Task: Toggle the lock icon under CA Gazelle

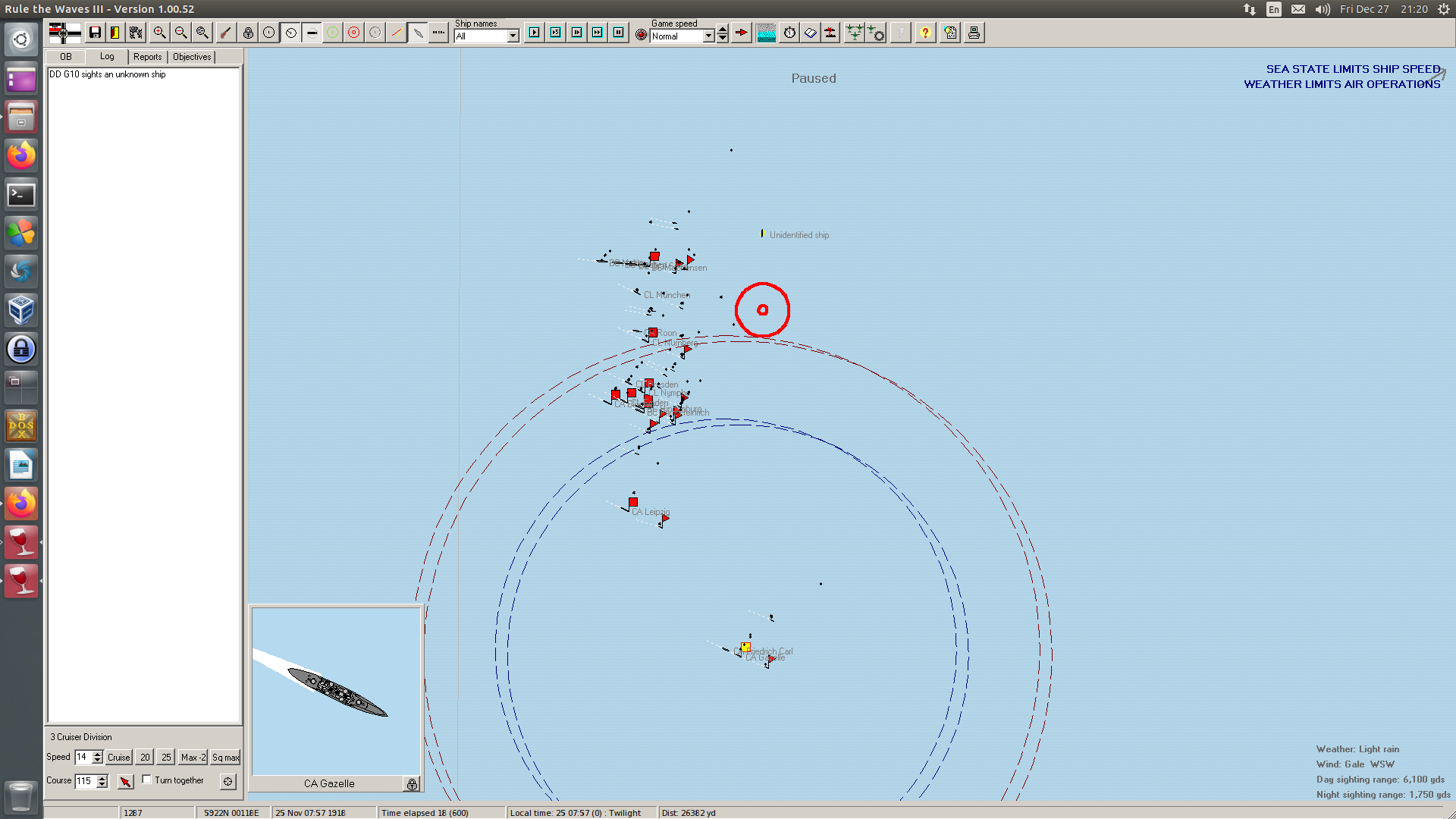Action: 412,784
